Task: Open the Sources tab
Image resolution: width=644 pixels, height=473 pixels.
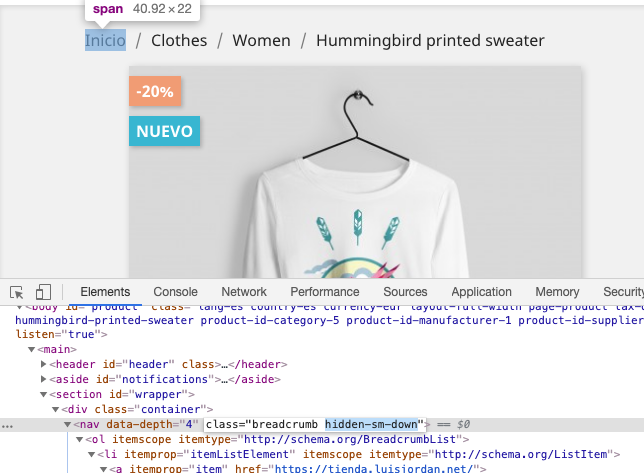Action: tap(405, 292)
